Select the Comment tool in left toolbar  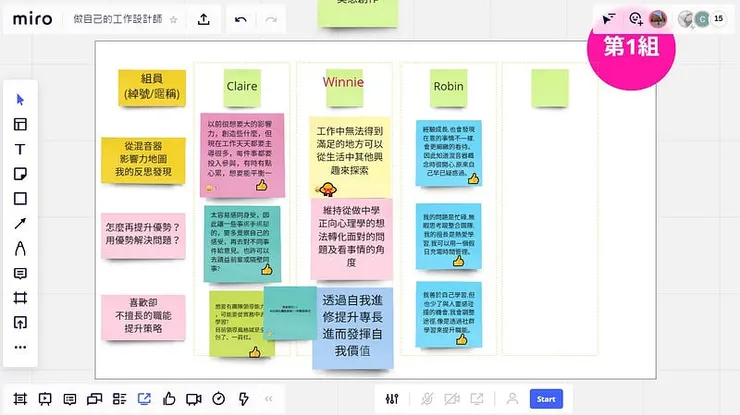tap(20, 273)
